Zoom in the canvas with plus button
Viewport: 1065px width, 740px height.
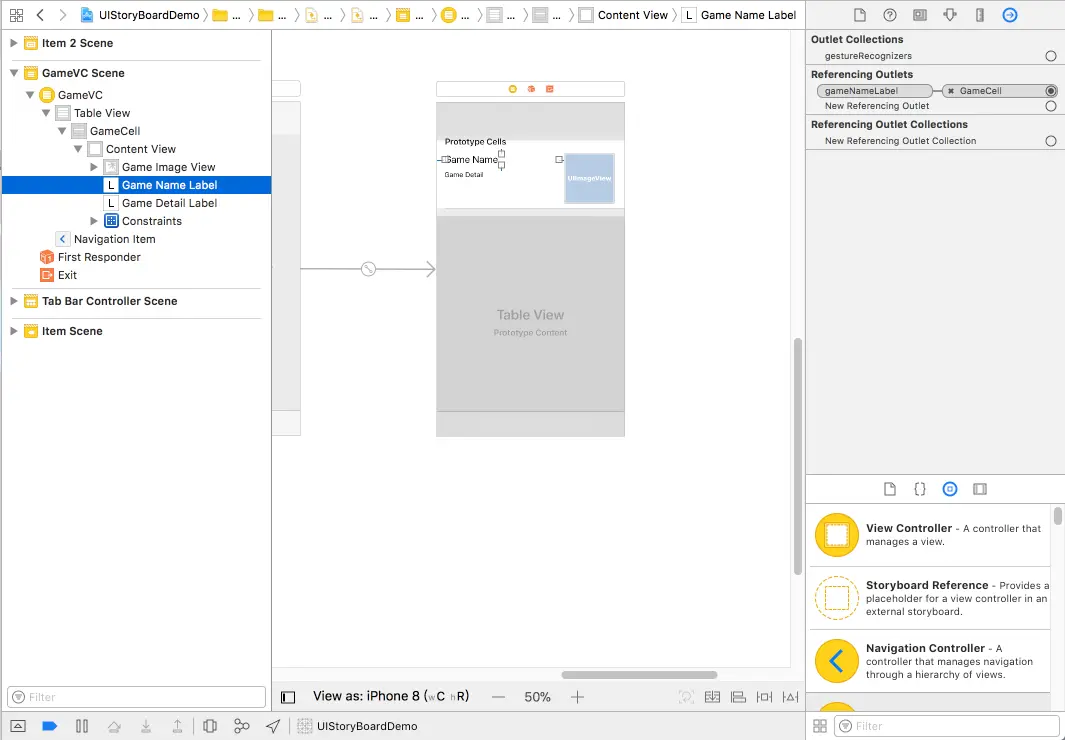[577, 697]
